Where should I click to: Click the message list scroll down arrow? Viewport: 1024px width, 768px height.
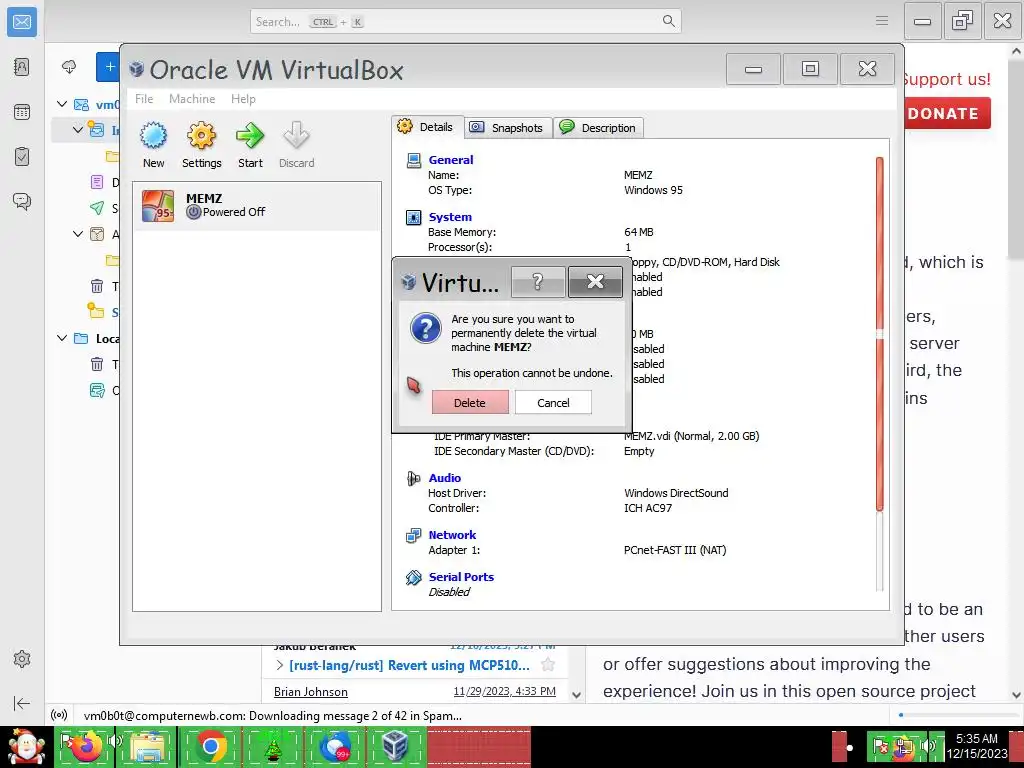coord(576,695)
